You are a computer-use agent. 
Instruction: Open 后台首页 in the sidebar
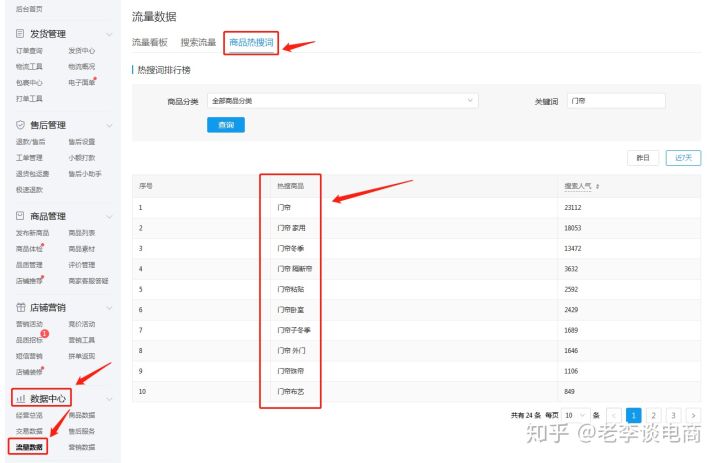click(x=29, y=9)
